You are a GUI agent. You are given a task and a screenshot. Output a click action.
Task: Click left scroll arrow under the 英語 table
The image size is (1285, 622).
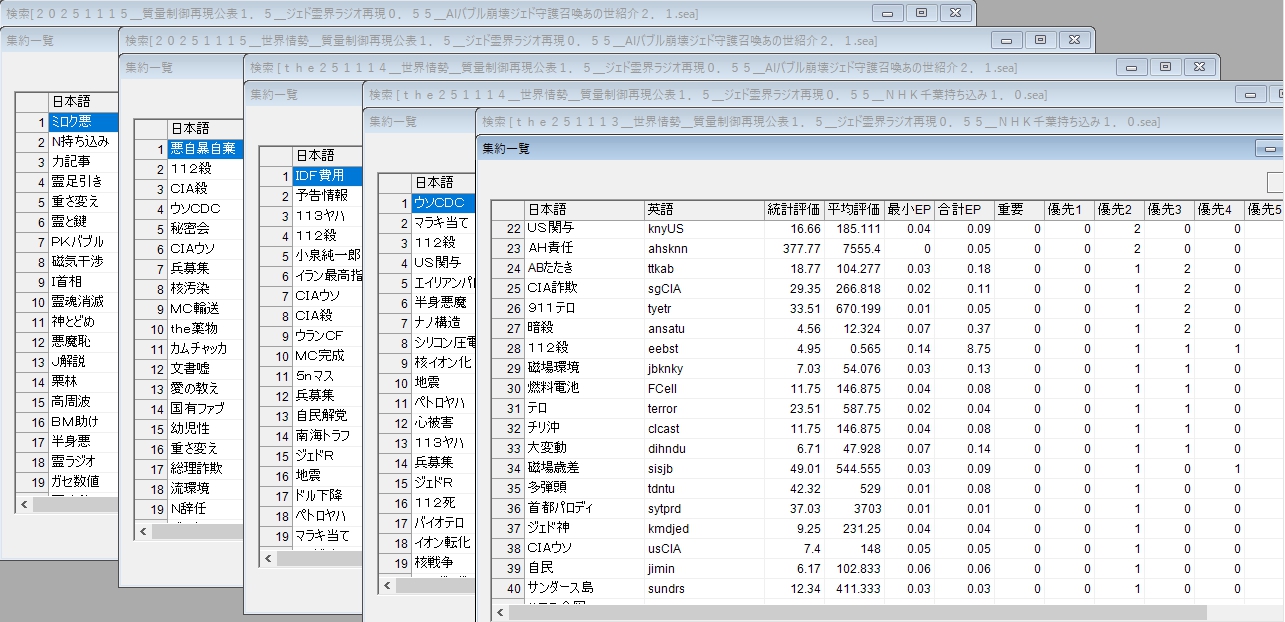[x=500, y=612]
